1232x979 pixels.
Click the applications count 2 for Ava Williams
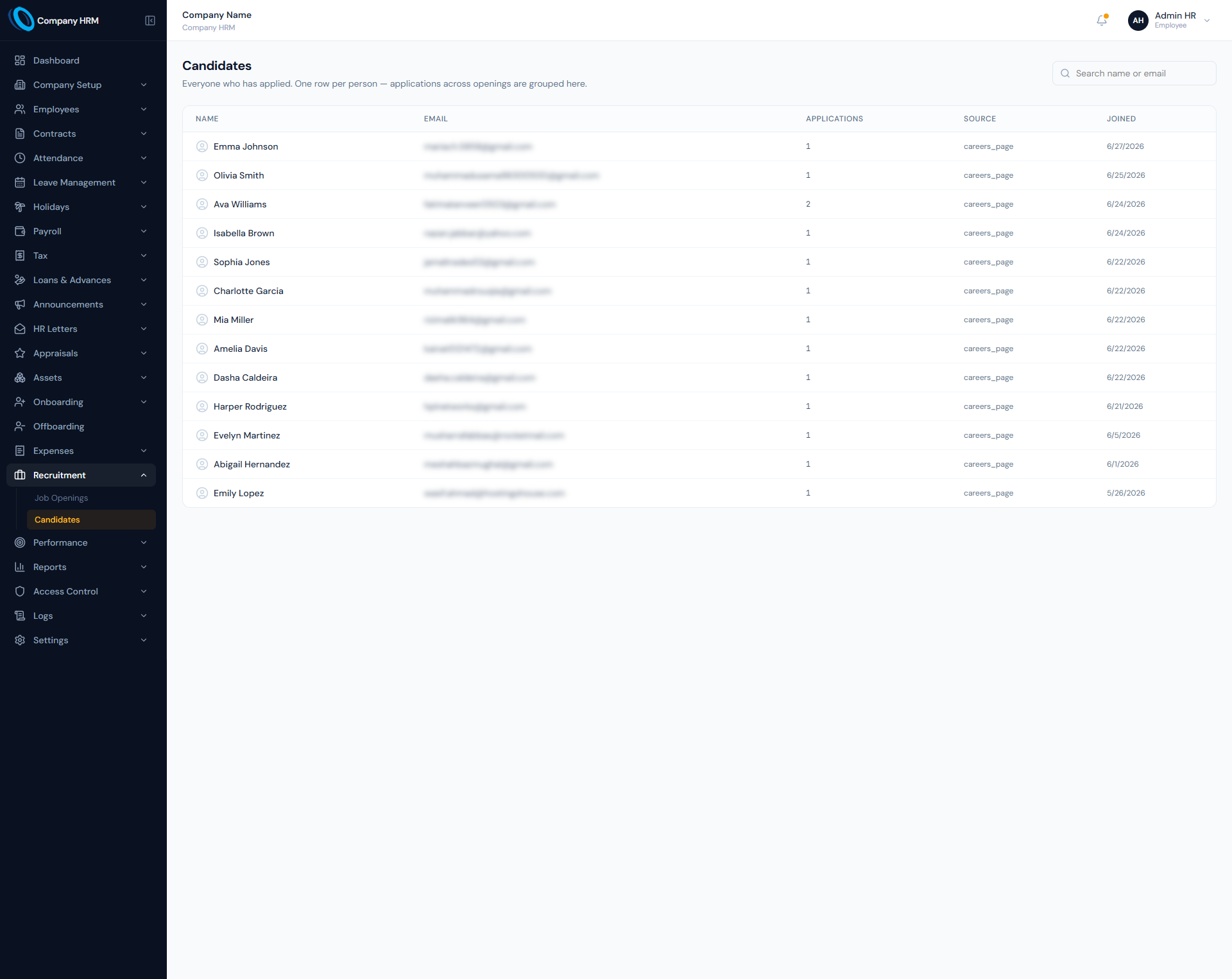tap(808, 204)
